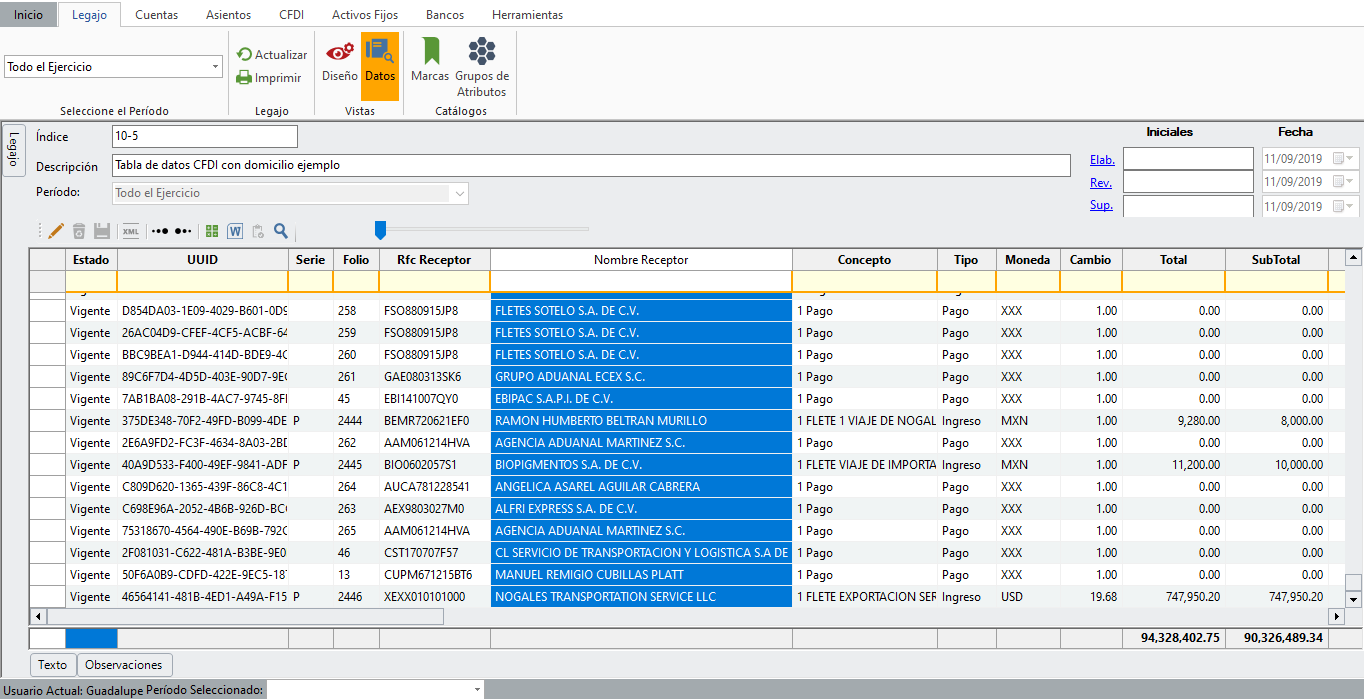This screenshot has height=699, width=1364.
Task: Click Actualizar to refresh the legajo
Action: [x=271, y=55]
